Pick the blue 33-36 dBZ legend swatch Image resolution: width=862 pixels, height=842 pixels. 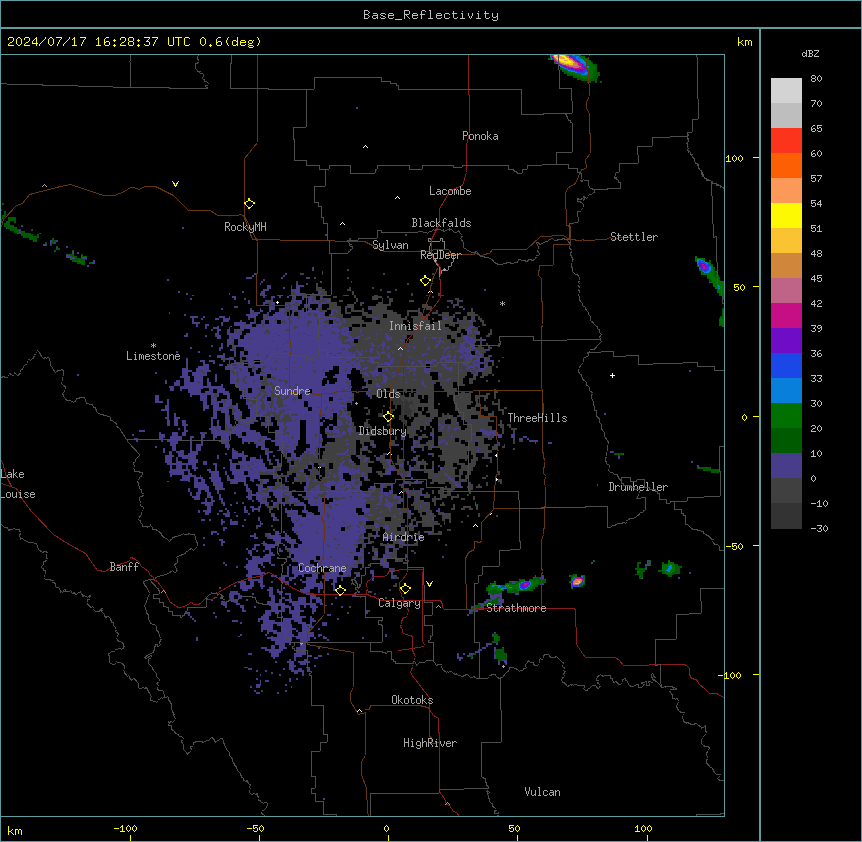(786, 365)
